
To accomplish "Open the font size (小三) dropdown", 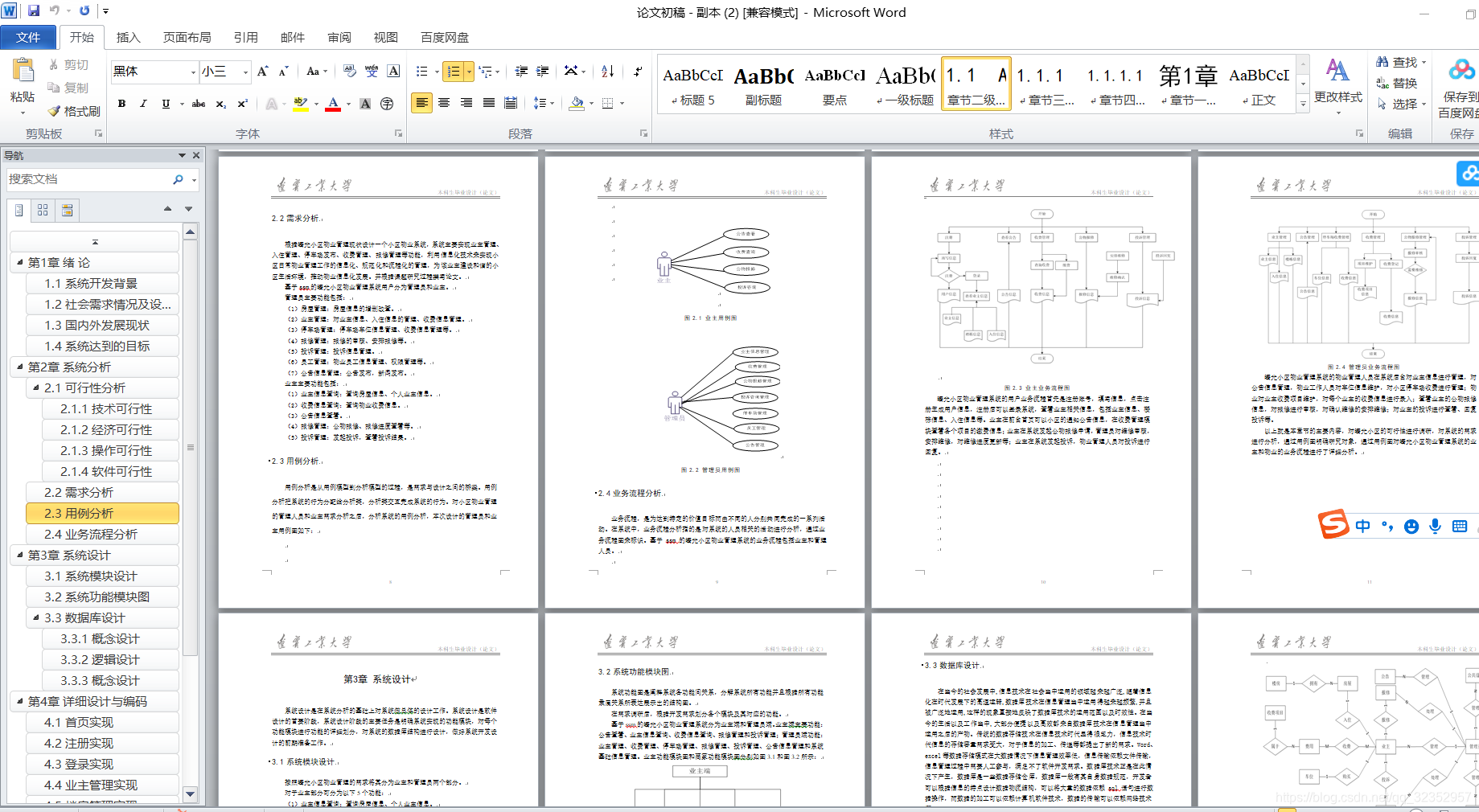I will click(245, 72).
